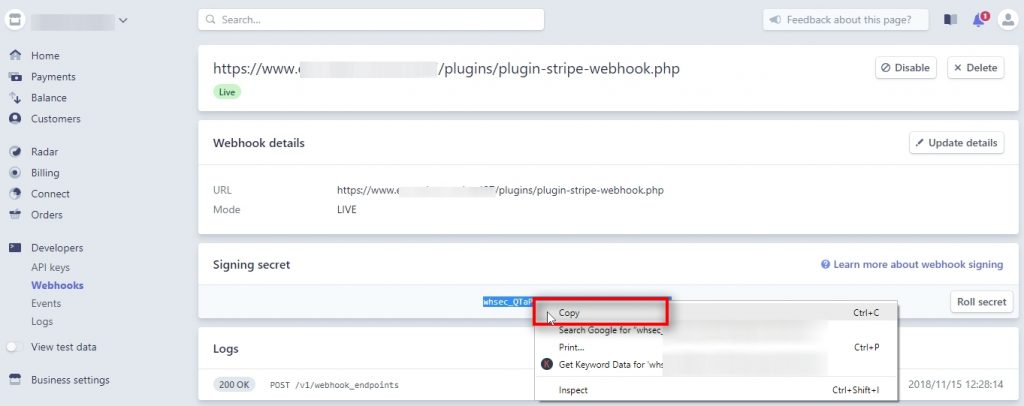Screen dimensions: 1024x406
Task: Click the Connect globe icon
Action: click(x=15, y=194)
